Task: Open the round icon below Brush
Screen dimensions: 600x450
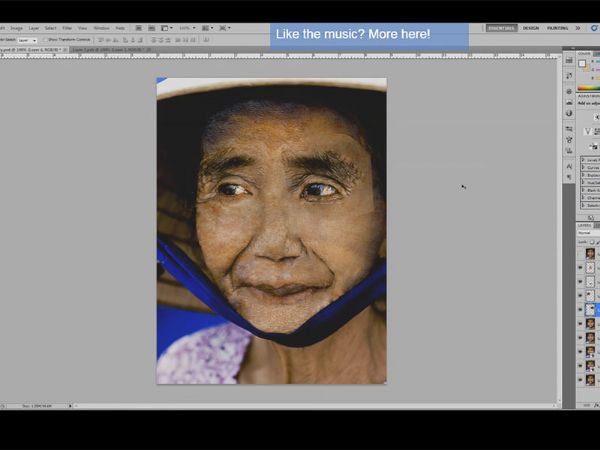Action: [569, 113]
